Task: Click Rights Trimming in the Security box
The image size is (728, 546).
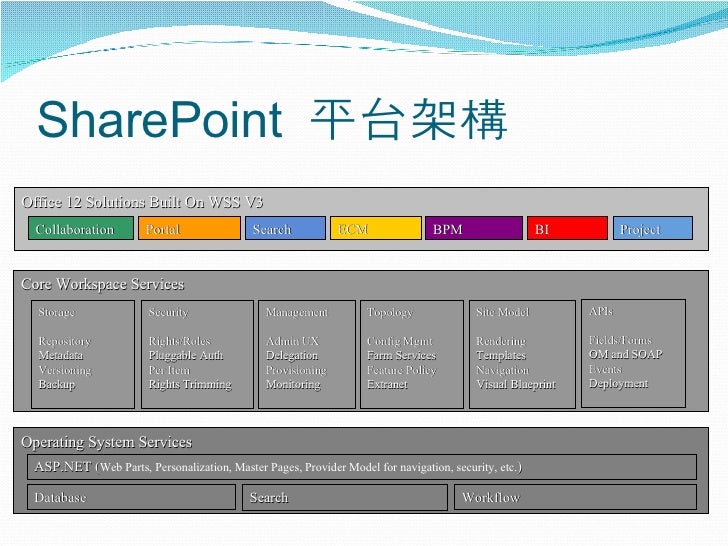Action: click(x=190, y=384)
